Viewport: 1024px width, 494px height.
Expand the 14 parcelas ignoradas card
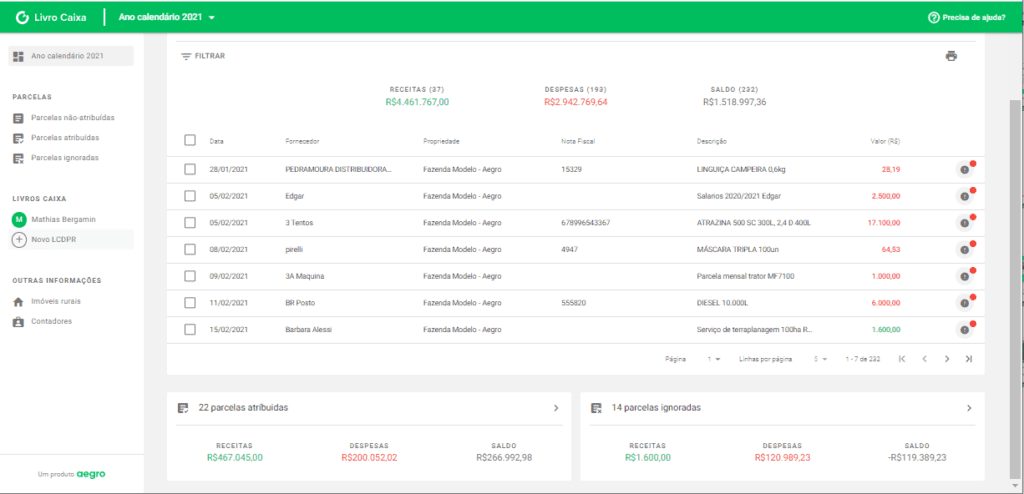click(969, 408)
